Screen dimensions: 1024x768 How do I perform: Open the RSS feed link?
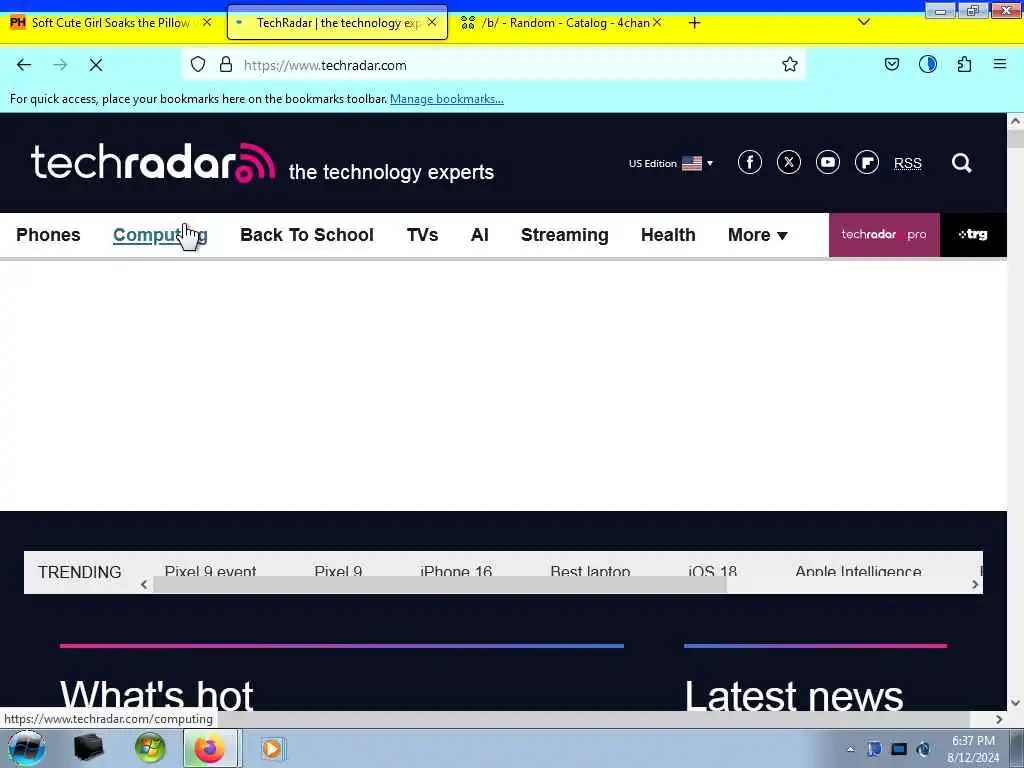(908, 163)
